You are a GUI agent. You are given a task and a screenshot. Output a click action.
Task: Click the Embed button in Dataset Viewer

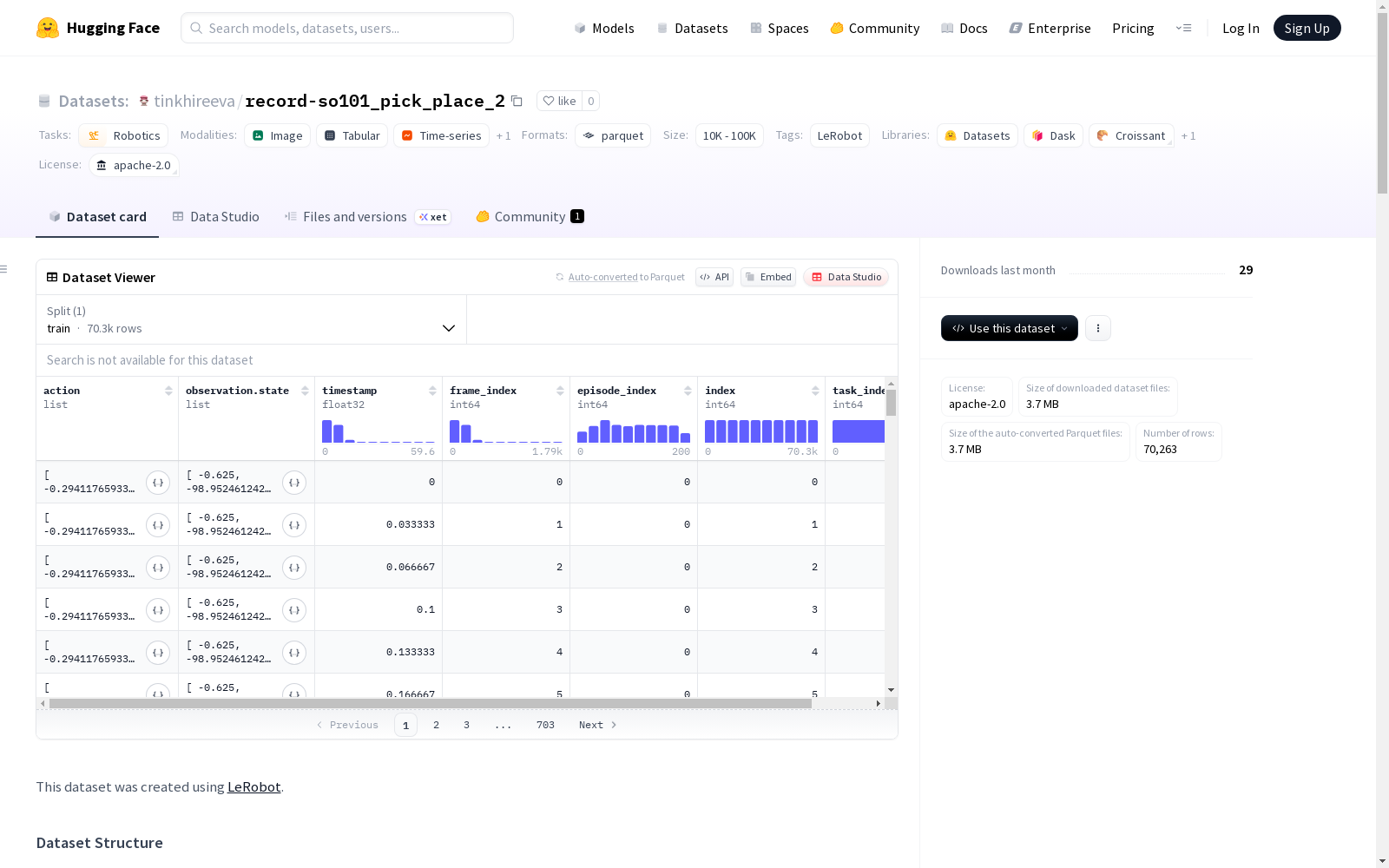point(768,277)
